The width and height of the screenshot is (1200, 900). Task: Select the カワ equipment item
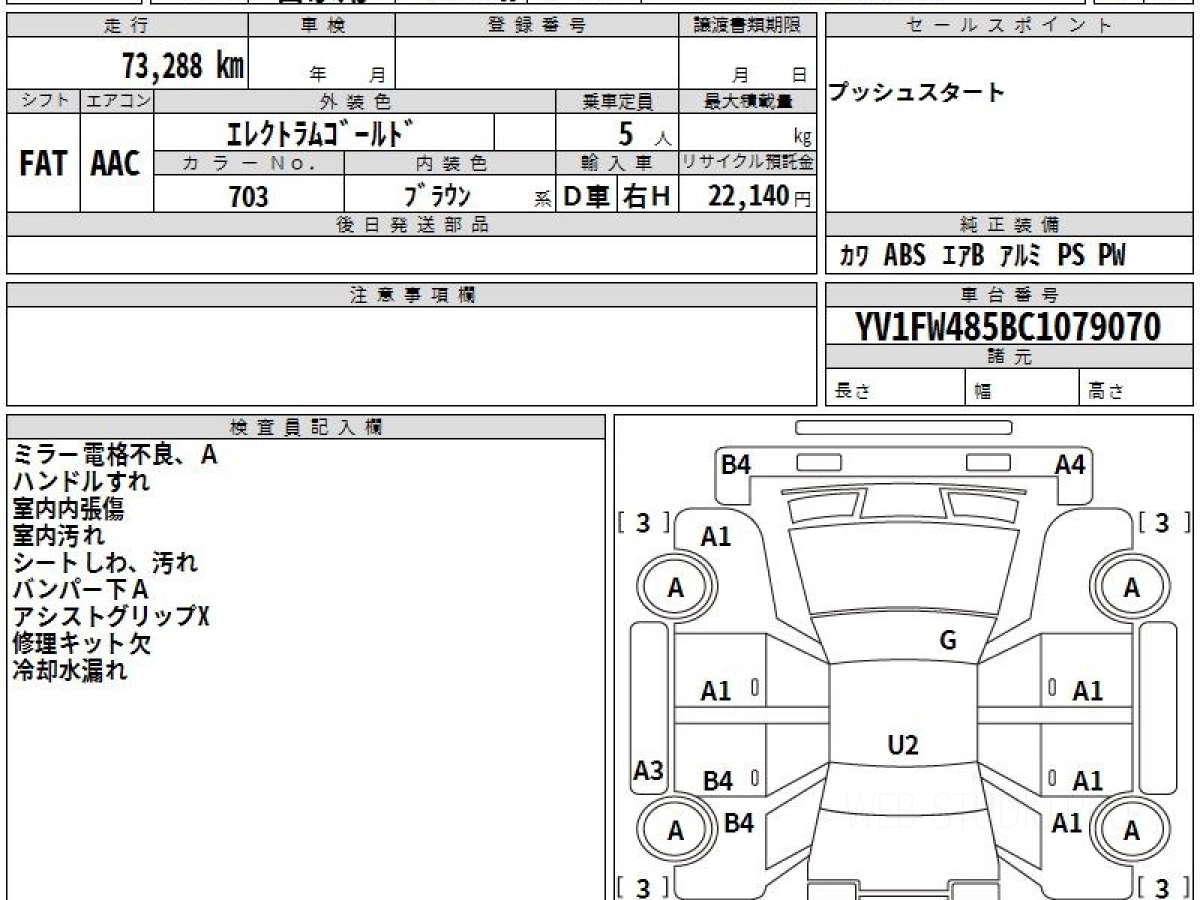tap(854, 256)
